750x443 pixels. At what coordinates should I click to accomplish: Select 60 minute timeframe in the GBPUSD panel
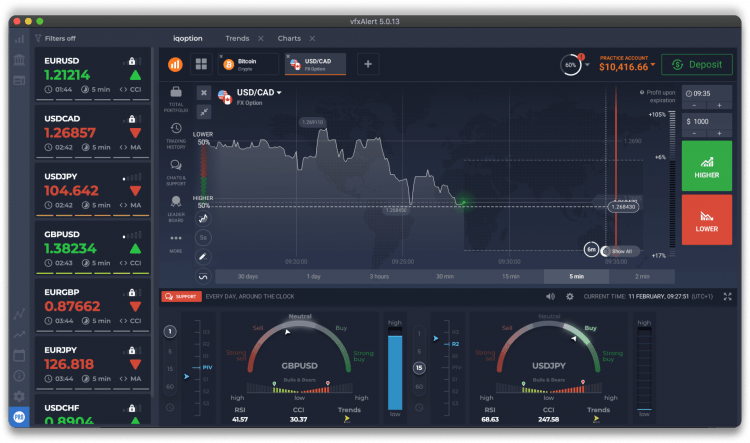170,387
